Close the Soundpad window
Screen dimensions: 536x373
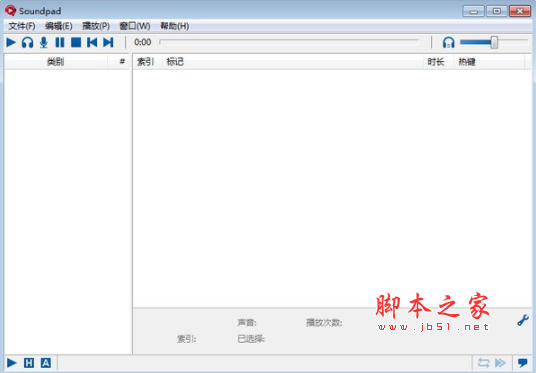[x=520, y=11]
